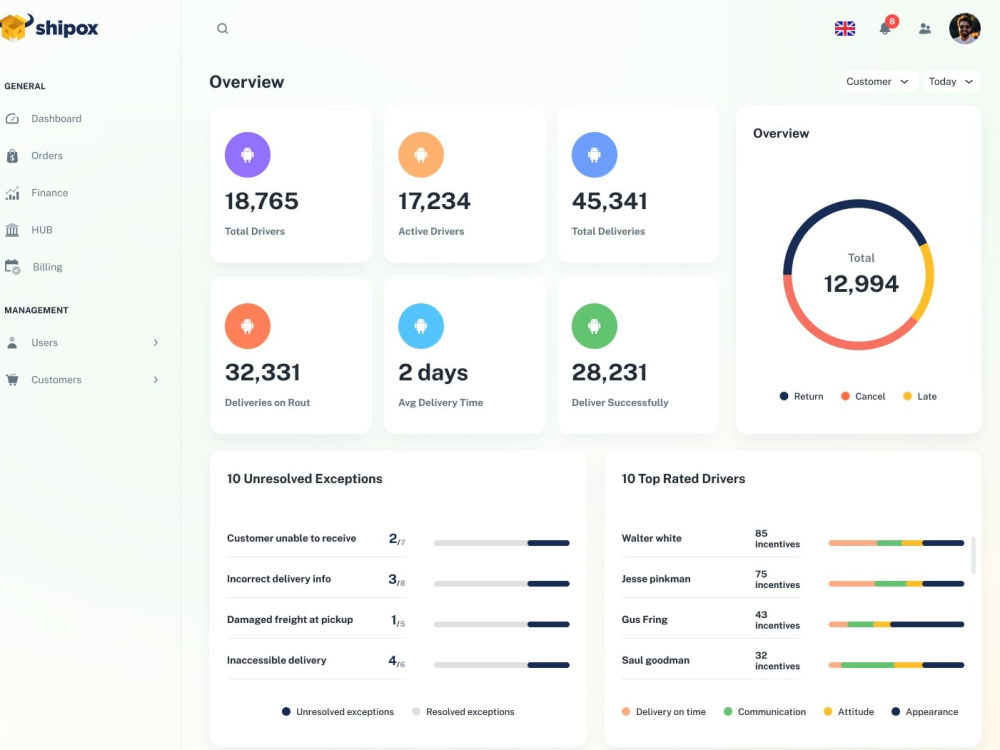The image size is (1000, 750).
Task: Click the '2 days' delivery time value
Action: [433, 372]
